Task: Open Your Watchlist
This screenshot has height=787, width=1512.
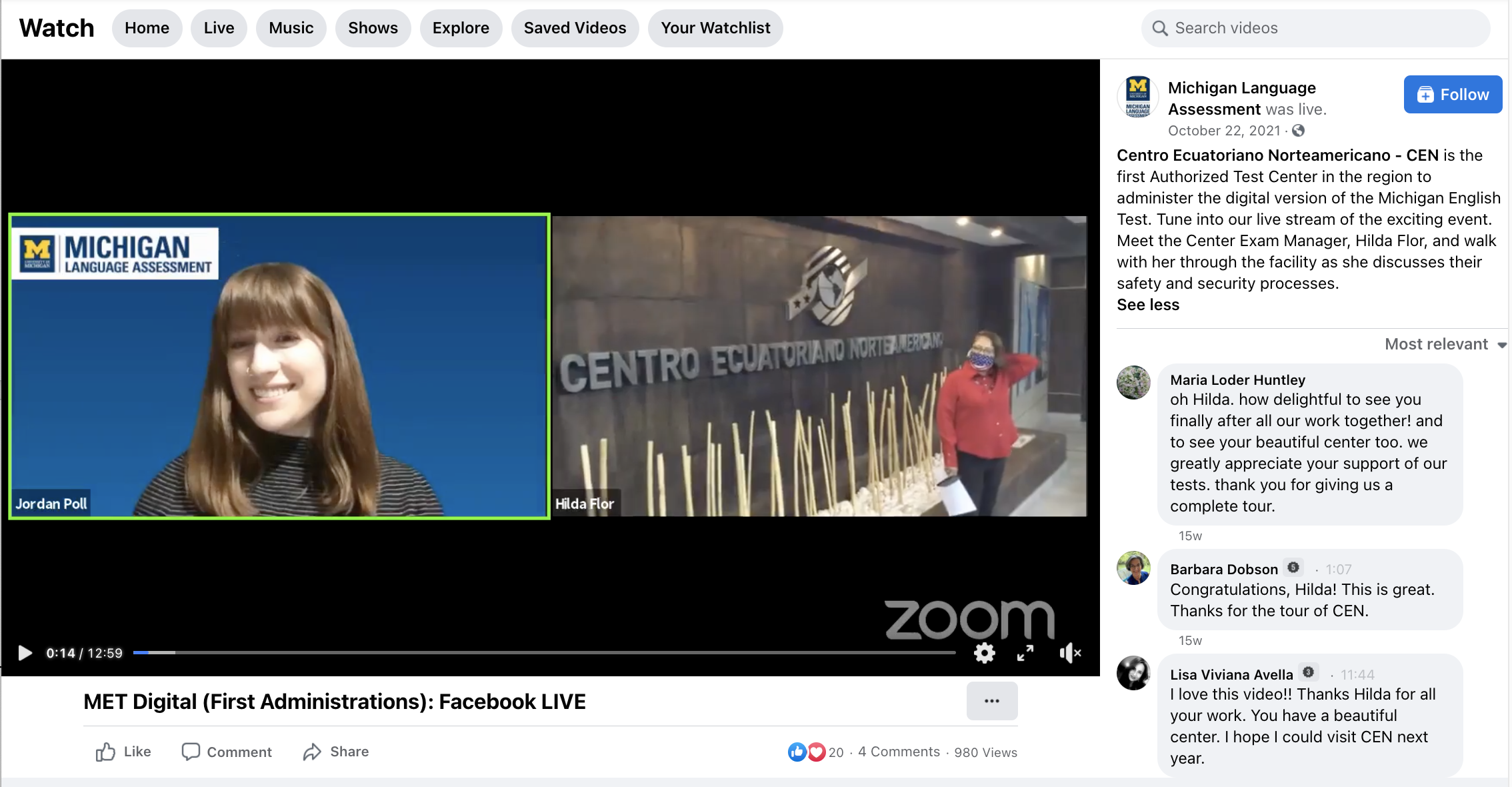Action: click(x=715, y=28)
